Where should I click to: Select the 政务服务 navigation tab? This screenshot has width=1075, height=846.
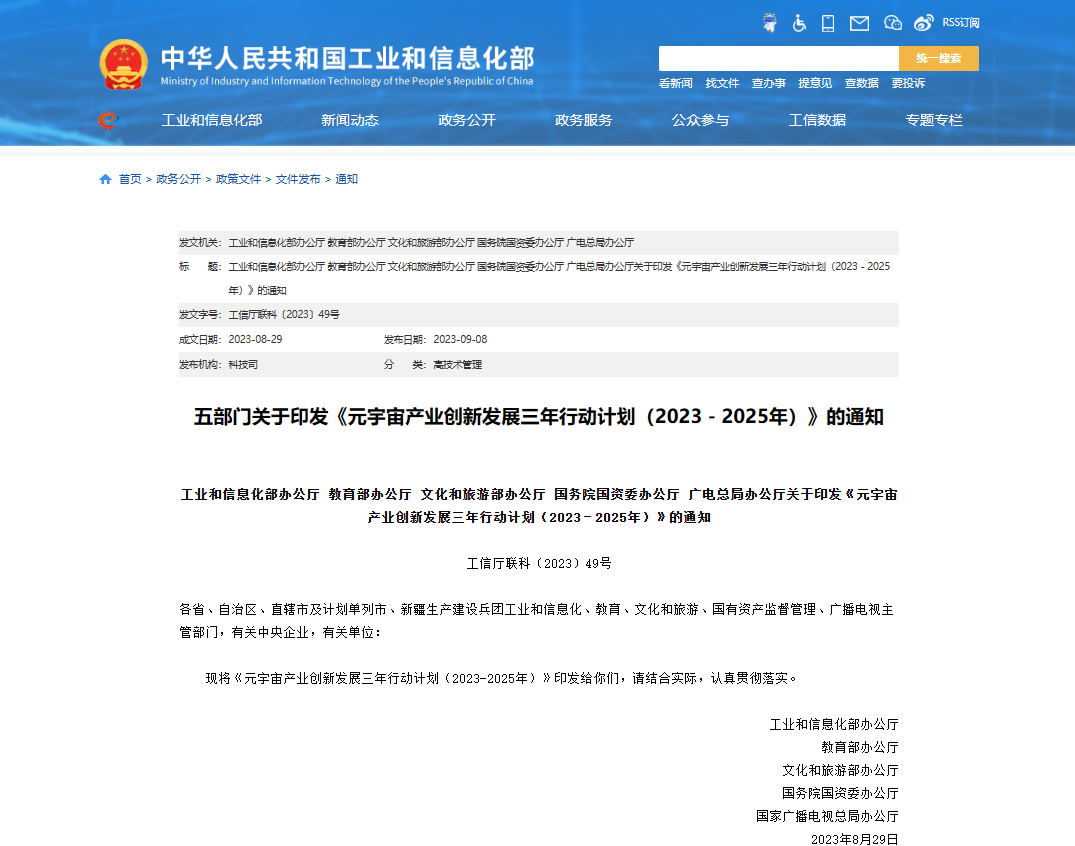tap(583, 119)
